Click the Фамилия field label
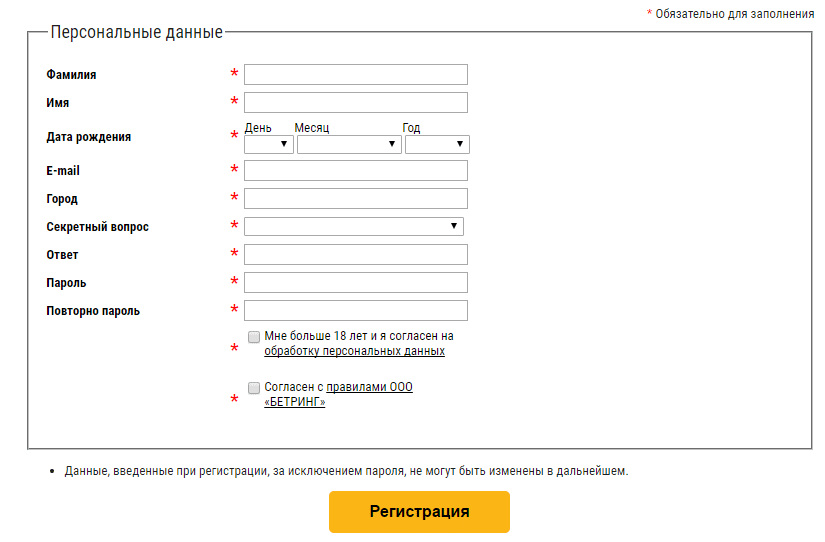The image size is (825, 542). [x=71, y=75]
